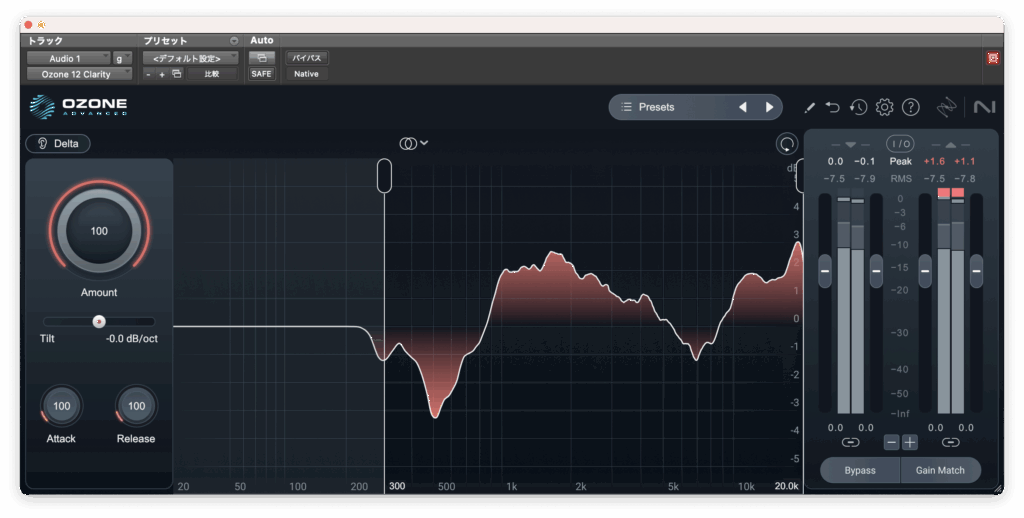Expand the <デフォルト設定> preset dropdown
This screenshot has height=518, width=1024.
[x=189, y=58]
